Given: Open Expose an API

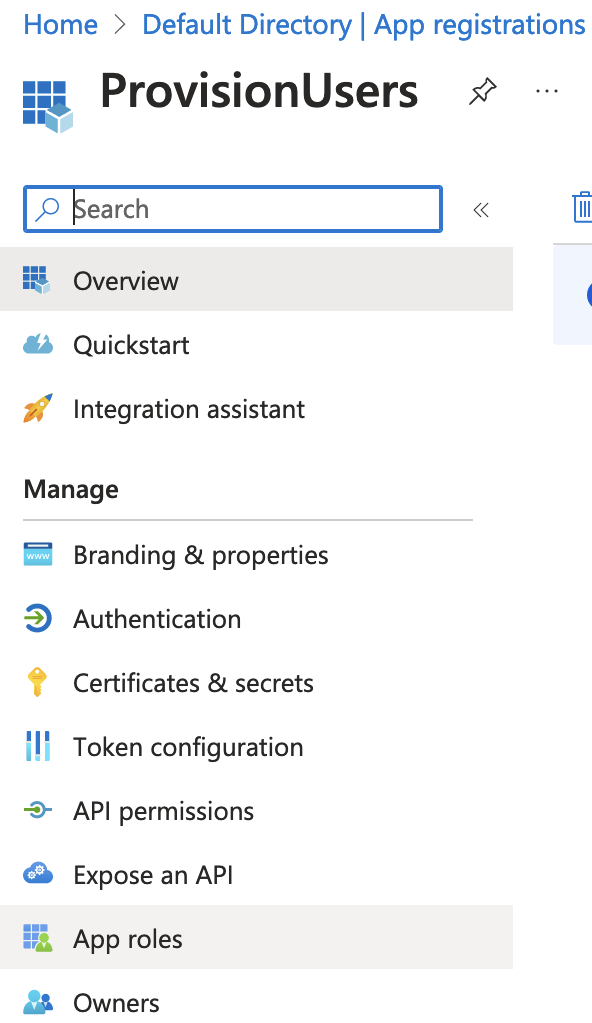Looking at the screenshot, I should click(257, 874).
